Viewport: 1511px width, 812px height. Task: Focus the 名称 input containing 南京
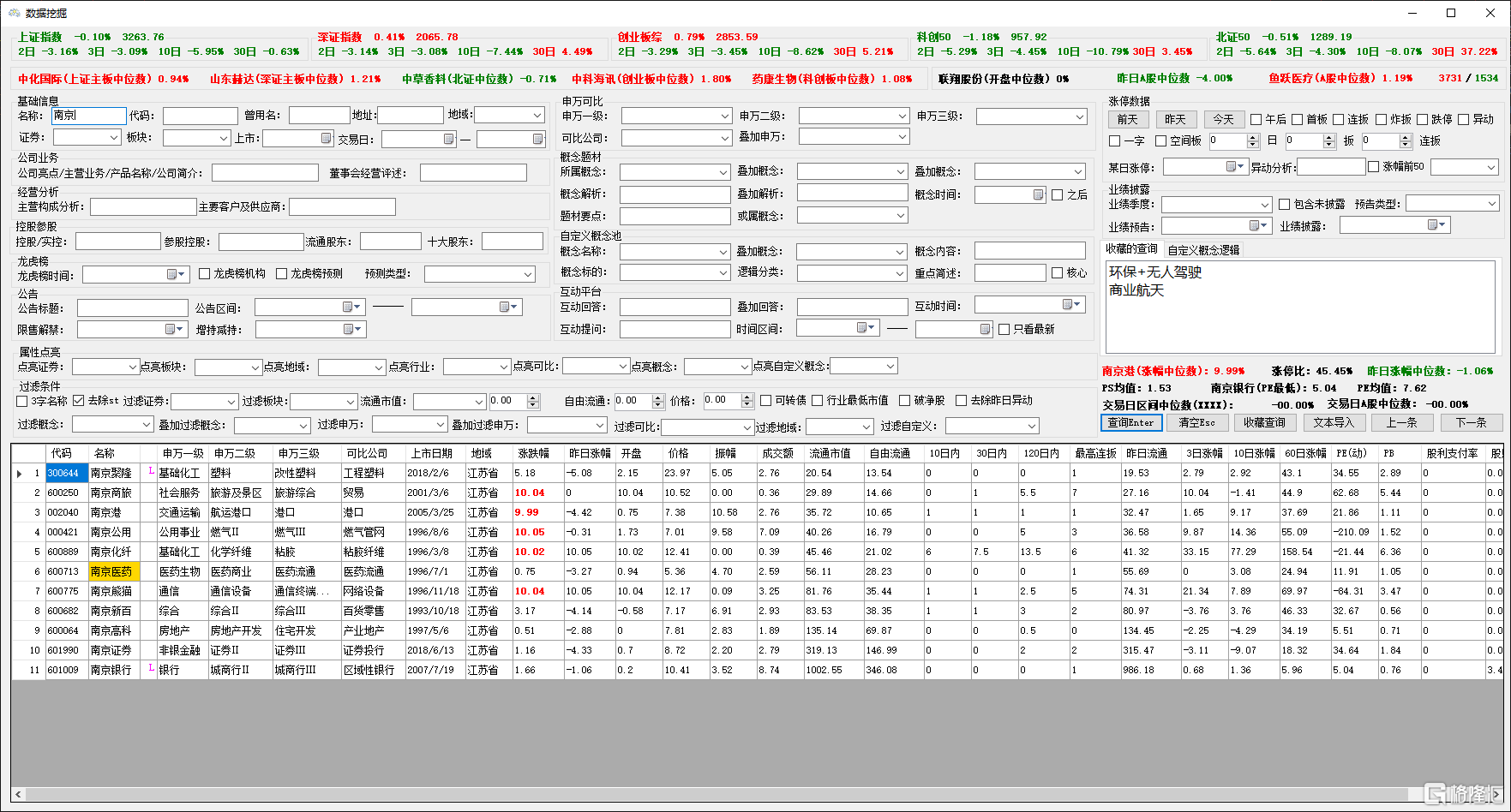click(x=88, y=116)
